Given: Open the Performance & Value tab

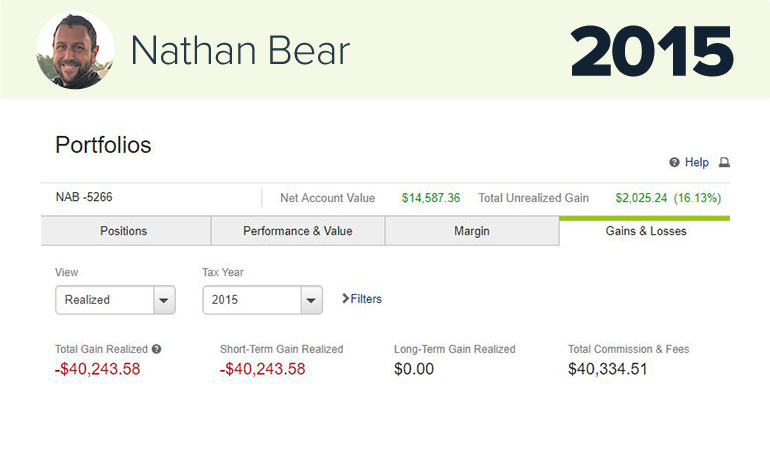Looking at the screenshot, I should click(297, 231).
